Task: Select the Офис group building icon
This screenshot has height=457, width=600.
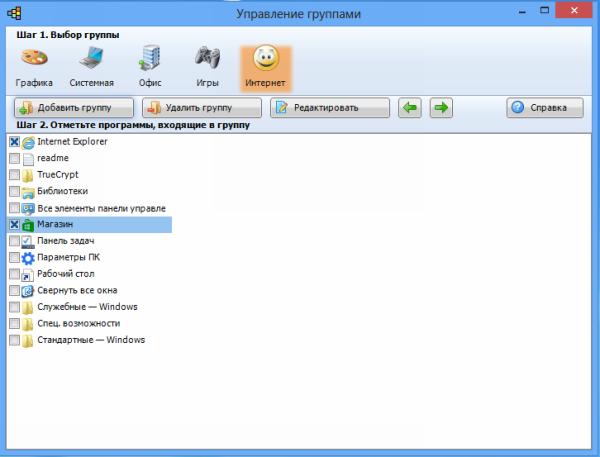Action: tap(150, 57)
